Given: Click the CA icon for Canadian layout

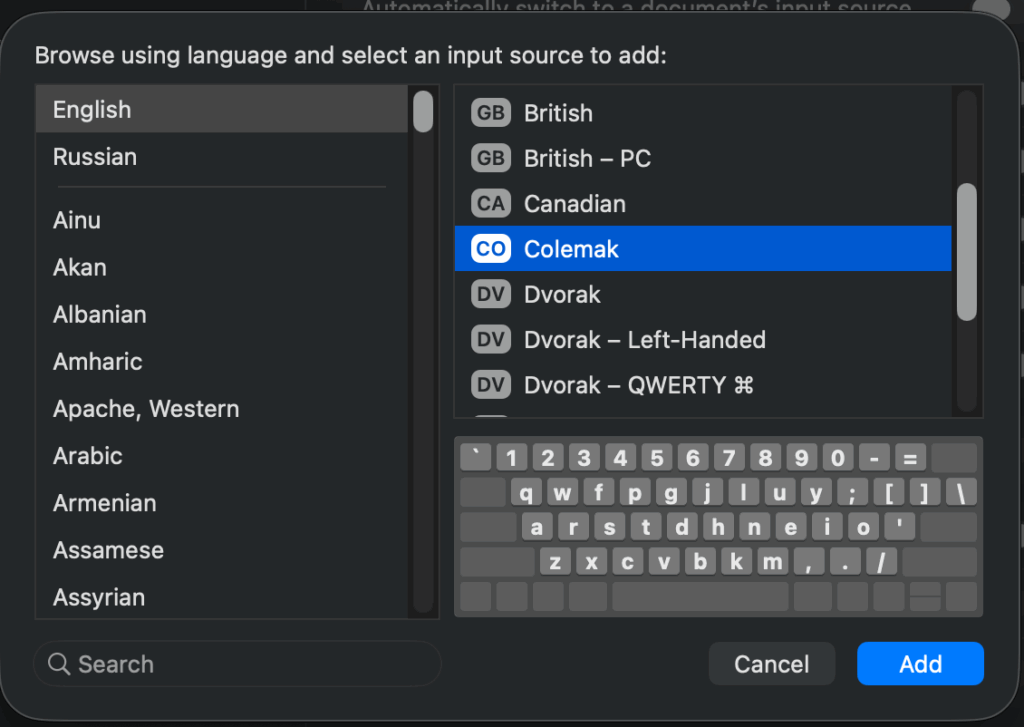Looking at the screenshot, I should pyautogui.click(x=490, y=204).
